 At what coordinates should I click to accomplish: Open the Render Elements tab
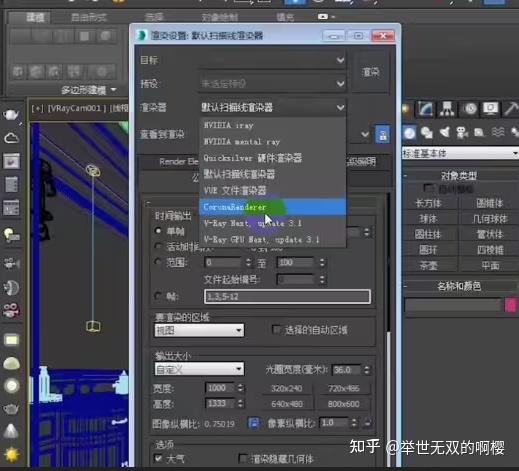[179, 162]
